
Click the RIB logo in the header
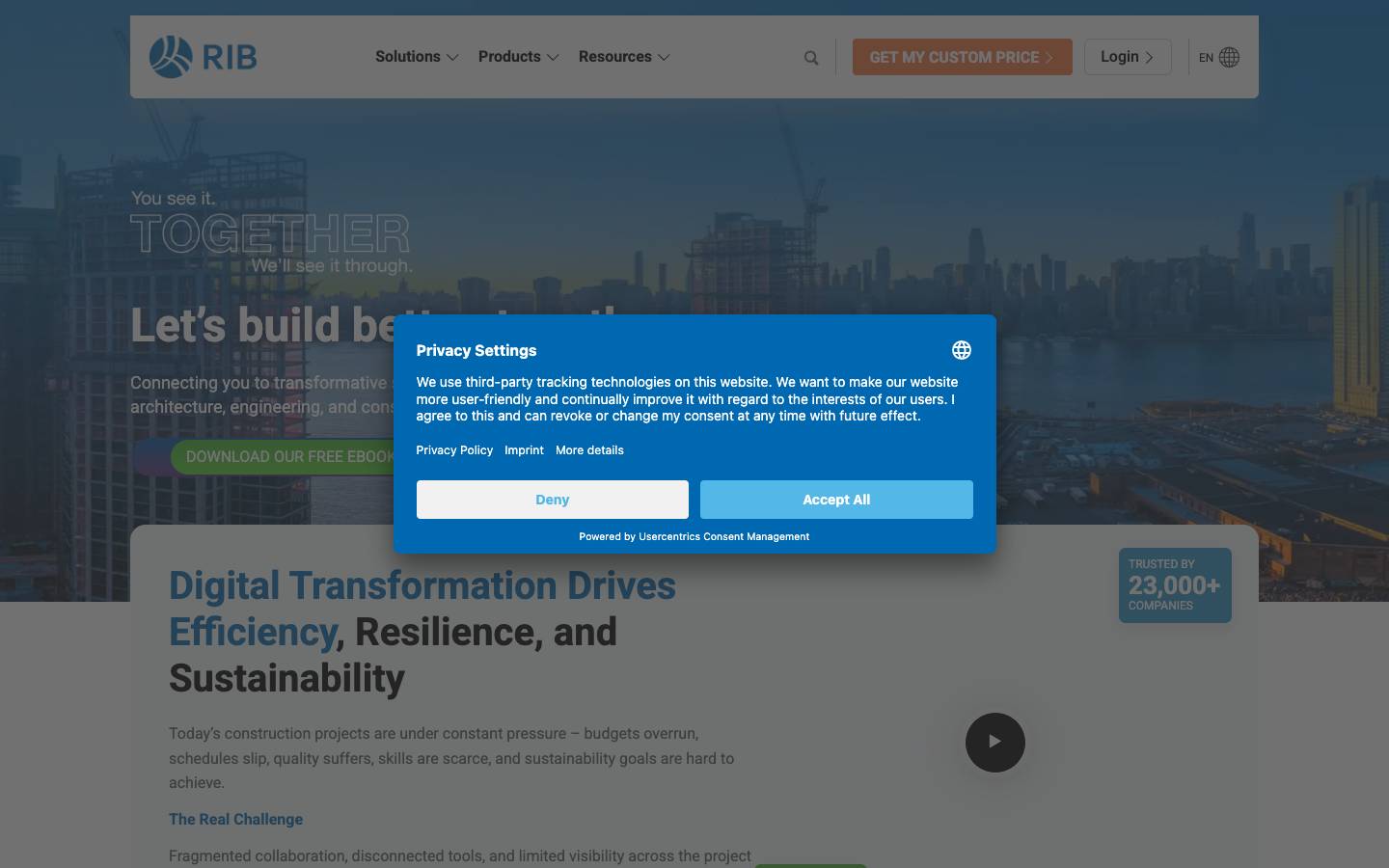(204, 57)
